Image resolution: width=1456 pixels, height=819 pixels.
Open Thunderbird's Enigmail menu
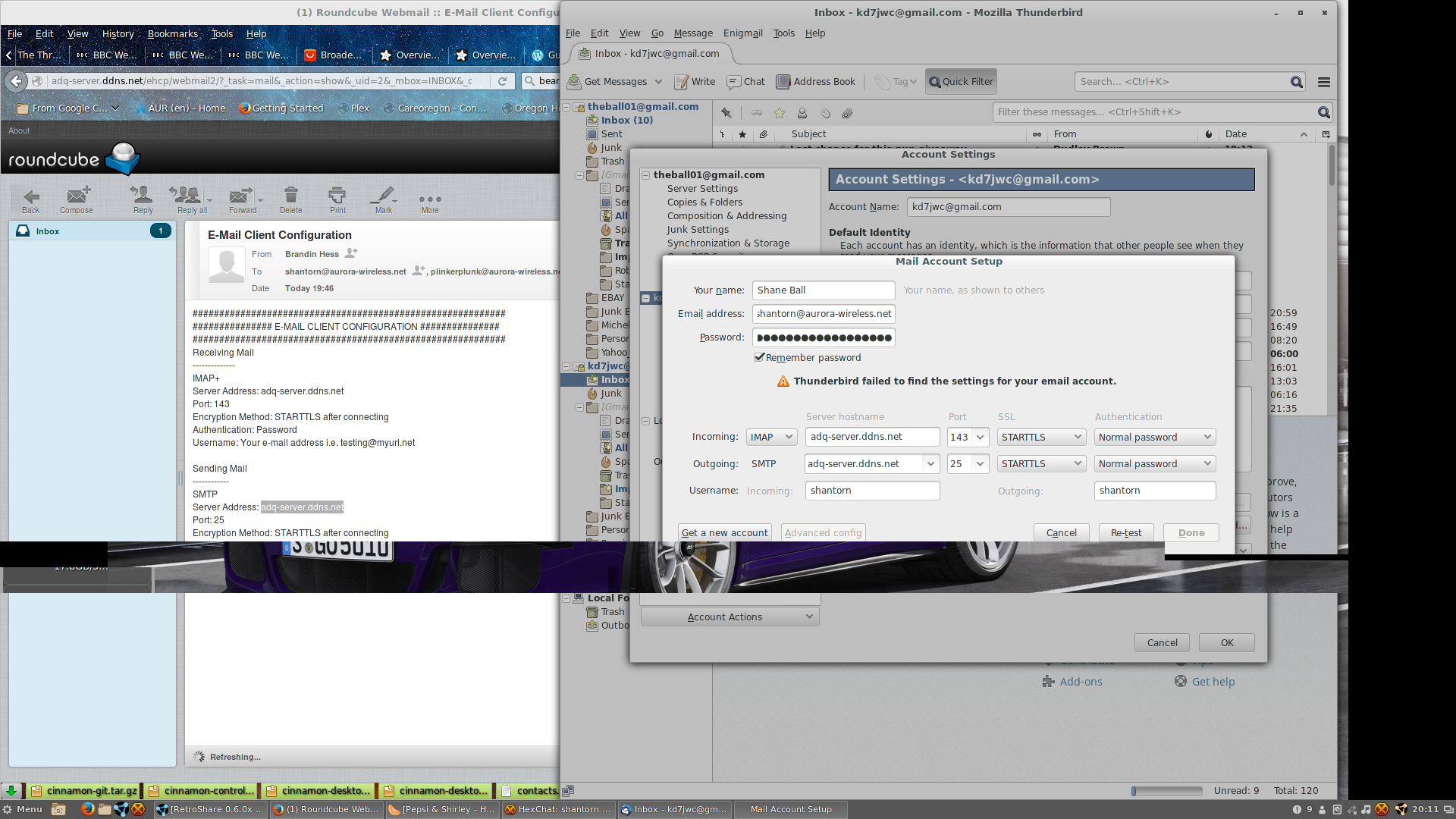click(743, 33)
